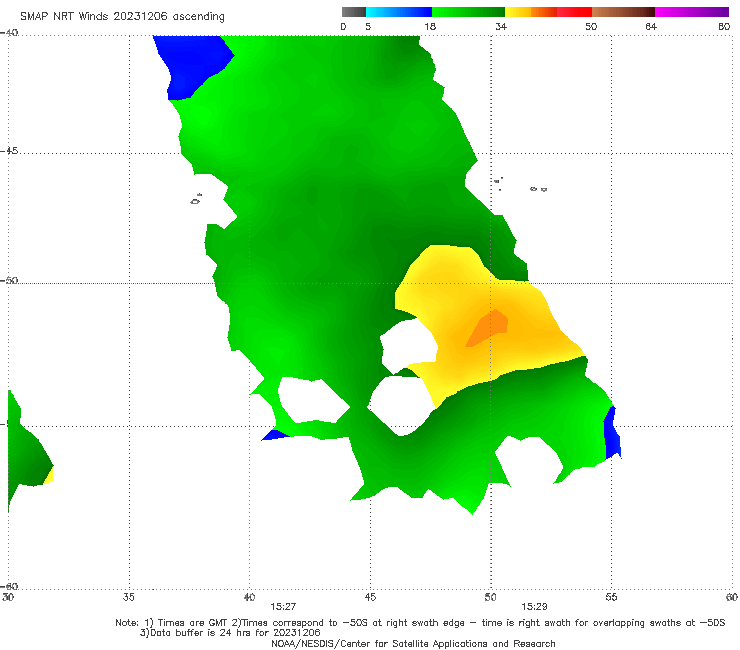The image size is (740, 650).
Task: Click the color bar label '50' under red
Action: tap(591, 26)
